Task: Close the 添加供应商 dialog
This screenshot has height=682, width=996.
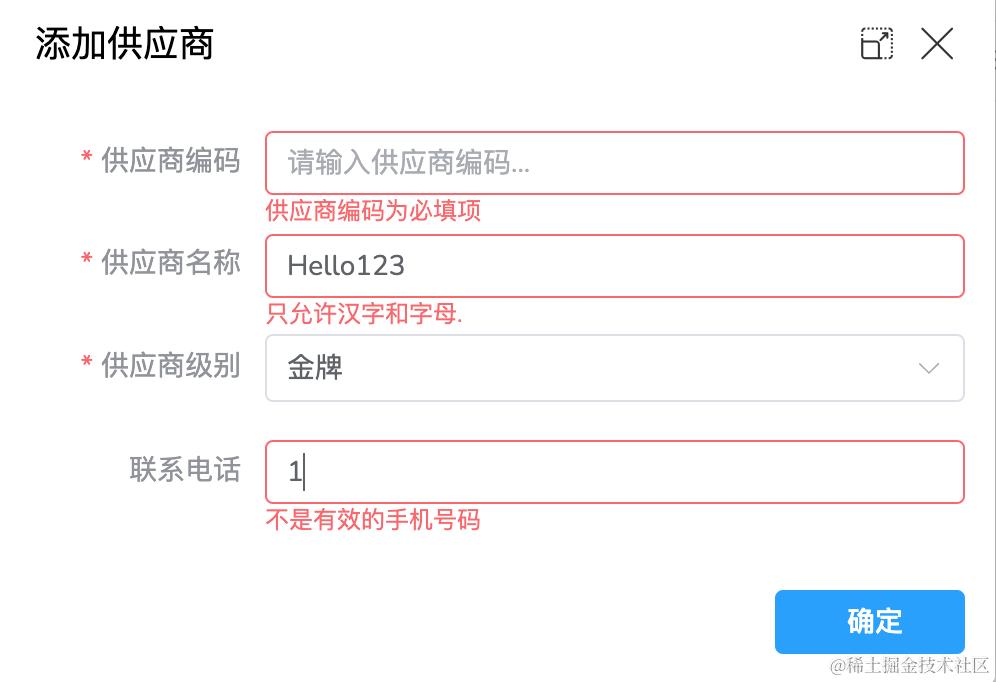Action: point(937,44)
